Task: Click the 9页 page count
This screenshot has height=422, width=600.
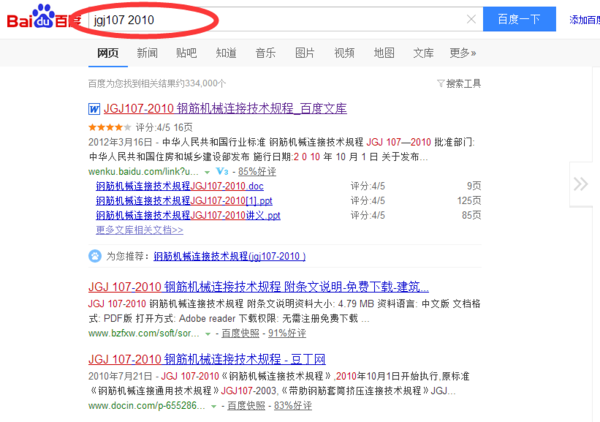Action: 474,186
